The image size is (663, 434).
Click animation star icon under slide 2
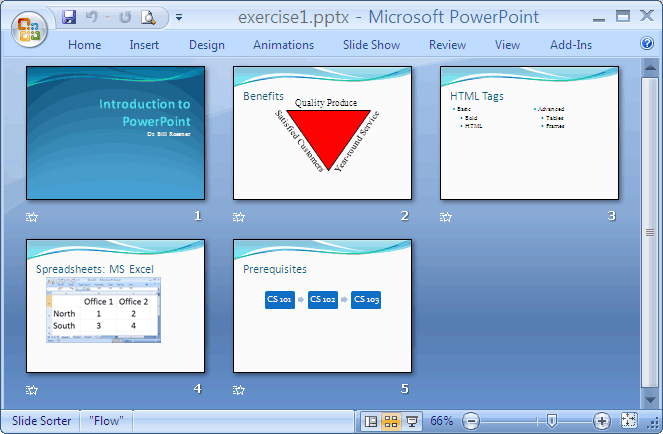pos(239,217)
